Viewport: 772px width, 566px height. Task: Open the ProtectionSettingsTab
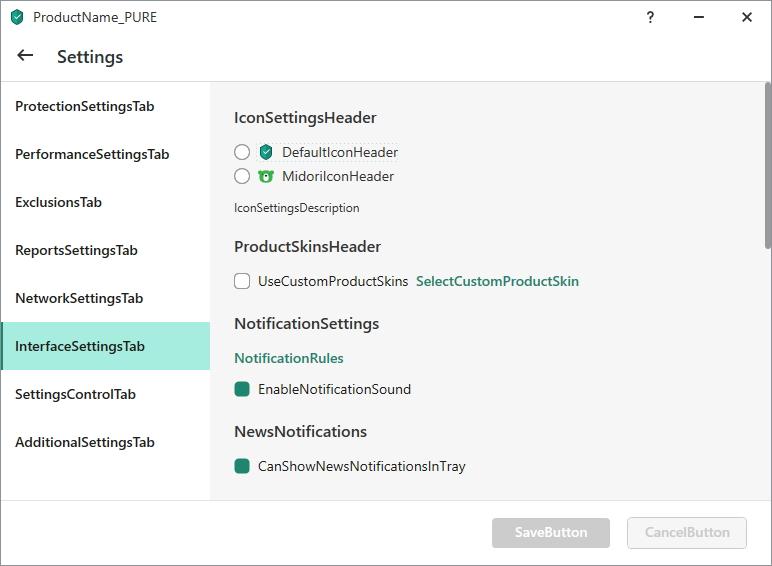(x=85, y=106)
